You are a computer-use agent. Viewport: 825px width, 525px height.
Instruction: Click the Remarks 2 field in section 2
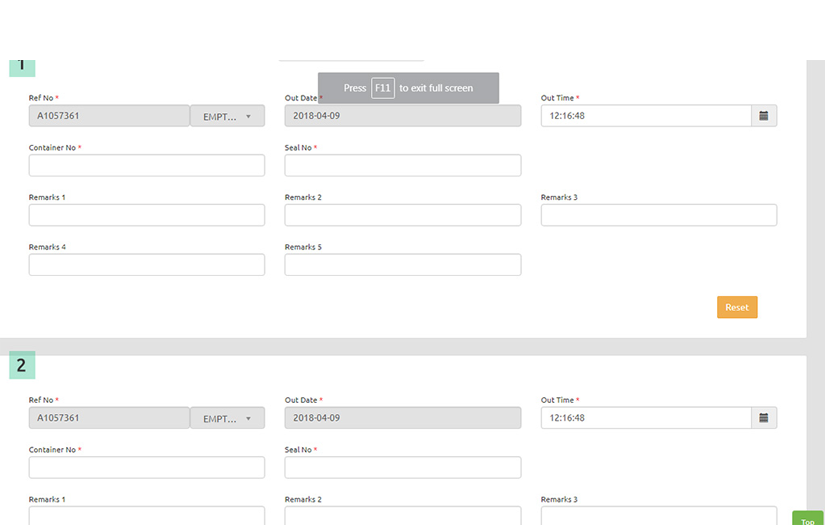pos(403,516)
